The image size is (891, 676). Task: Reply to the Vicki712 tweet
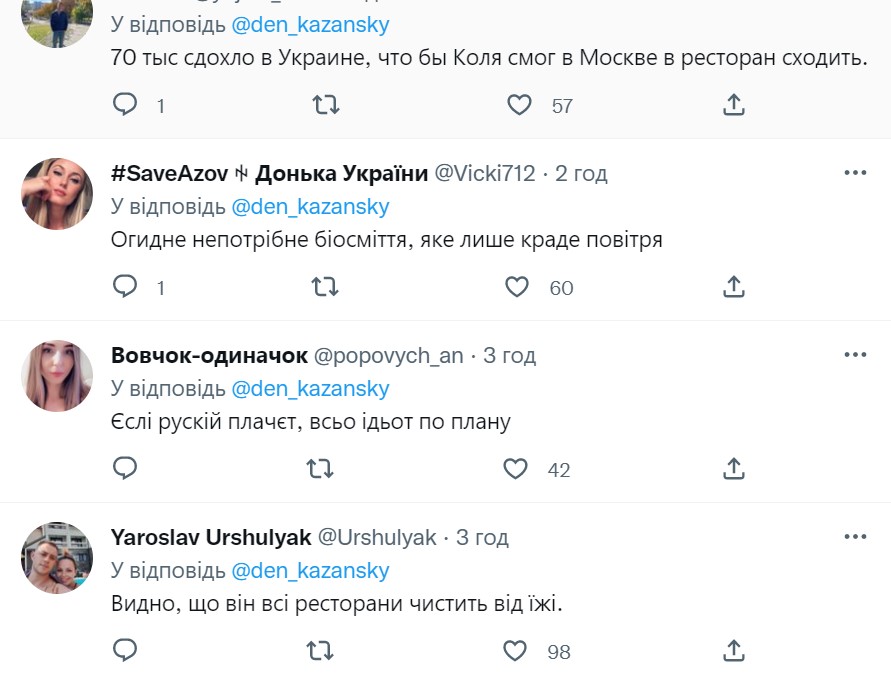(x=125, y=287)
